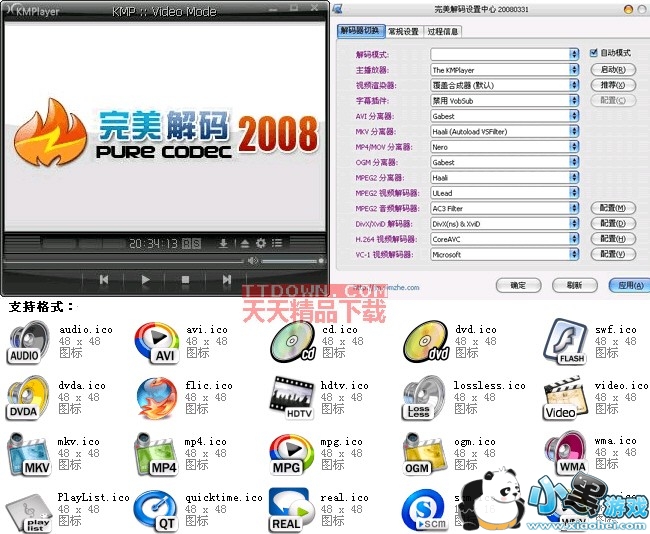Stop playback in KMPlayer
The image size is (650, 534).
[x=185, y=280]
